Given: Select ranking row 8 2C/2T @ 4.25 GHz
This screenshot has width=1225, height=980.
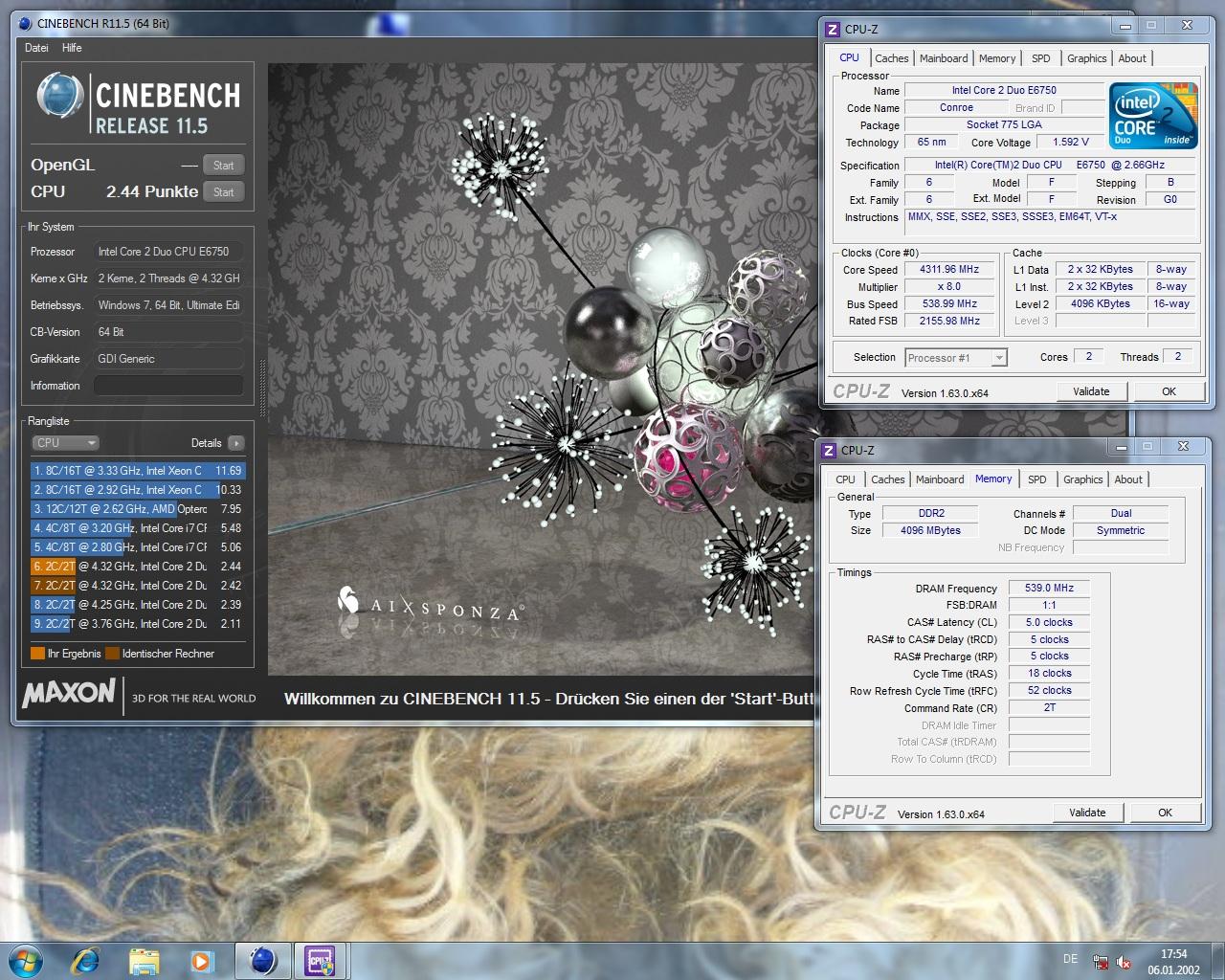Looking at the screenshot, I should tap(138, 604).
